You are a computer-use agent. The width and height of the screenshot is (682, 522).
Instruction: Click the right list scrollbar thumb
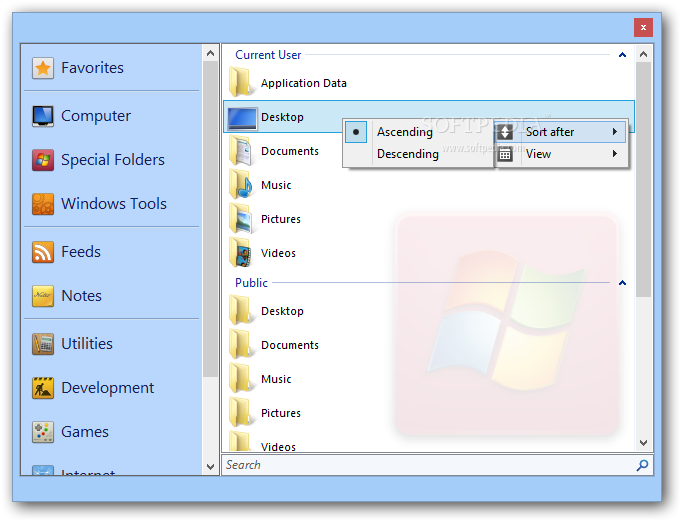point(644,179)
